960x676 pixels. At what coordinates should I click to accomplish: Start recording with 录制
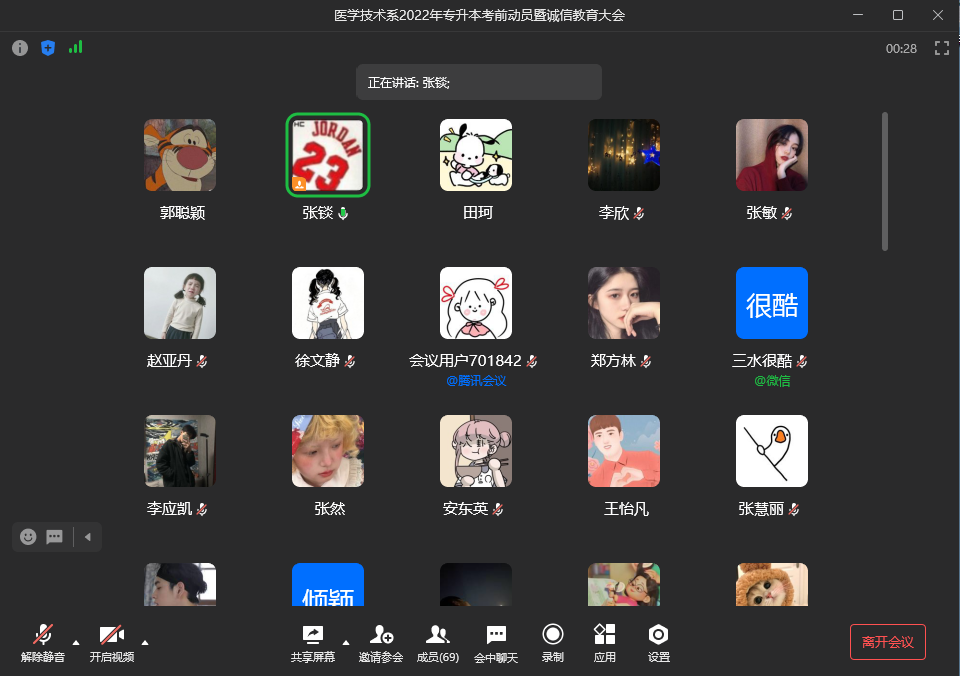pos(552,642)
